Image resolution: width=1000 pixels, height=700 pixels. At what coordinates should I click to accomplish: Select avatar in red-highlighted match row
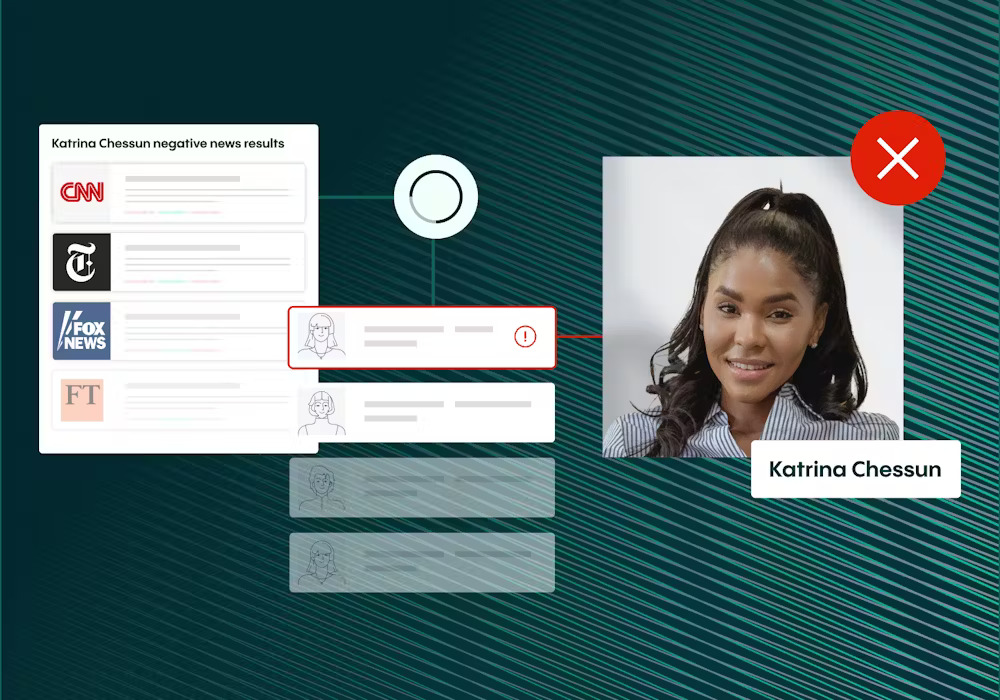click(321, 337)
